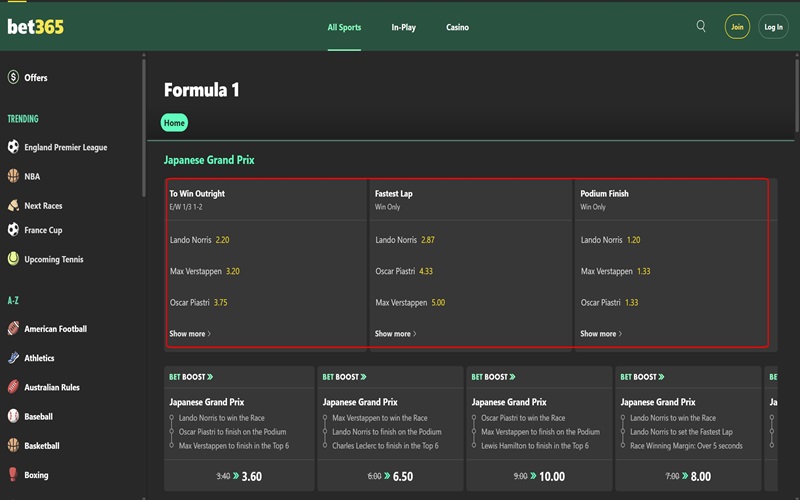
Task: Click the Baseball icon in sidebar
Action: point(13,416)
